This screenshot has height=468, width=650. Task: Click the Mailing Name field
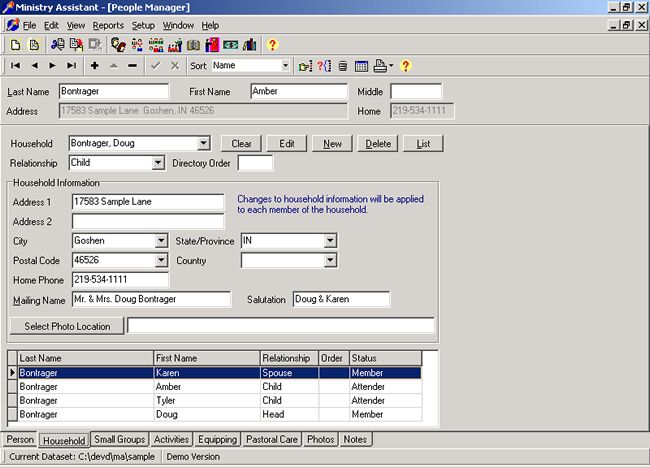151,299
